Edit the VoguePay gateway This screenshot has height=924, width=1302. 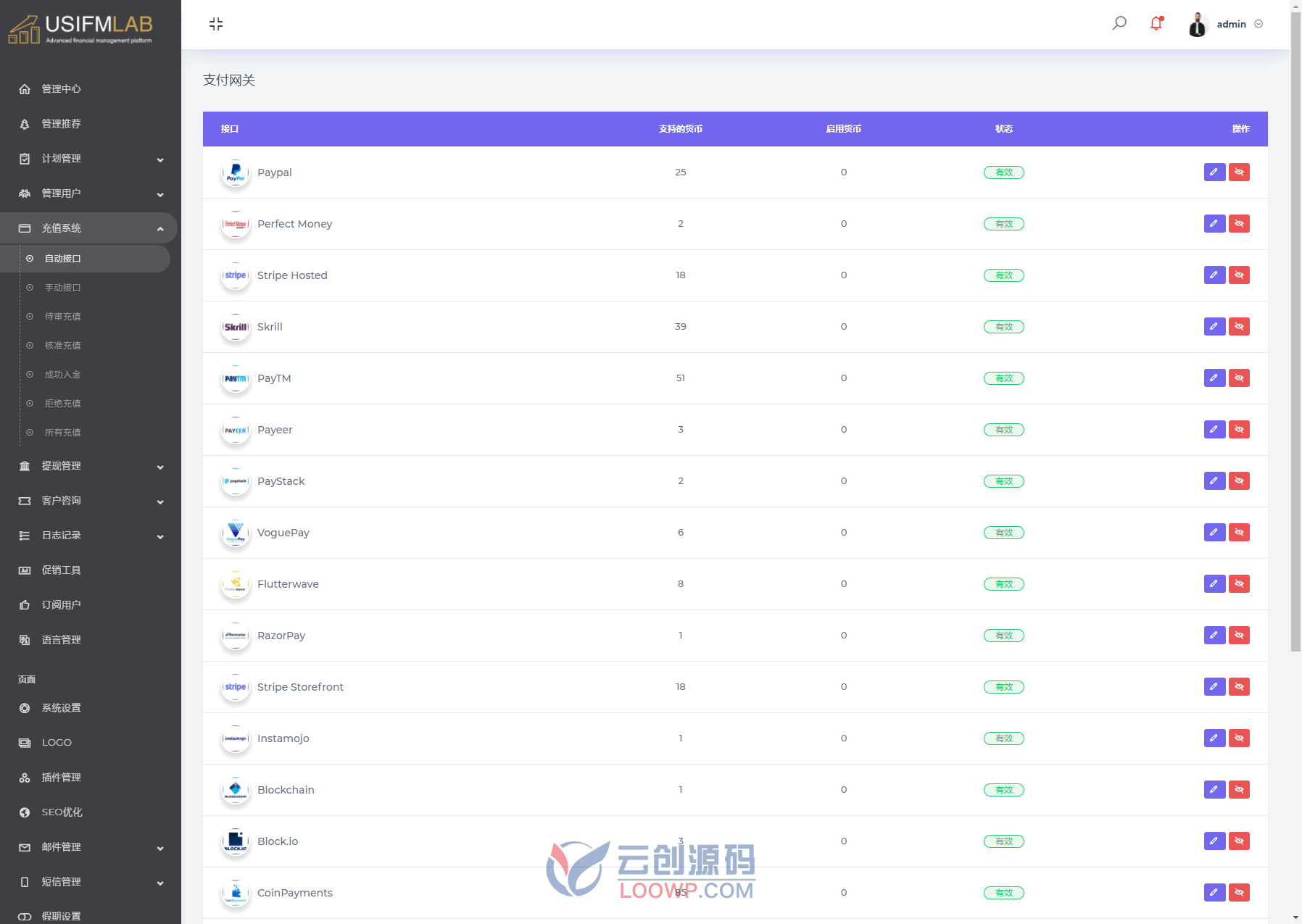coord(1214,533)
